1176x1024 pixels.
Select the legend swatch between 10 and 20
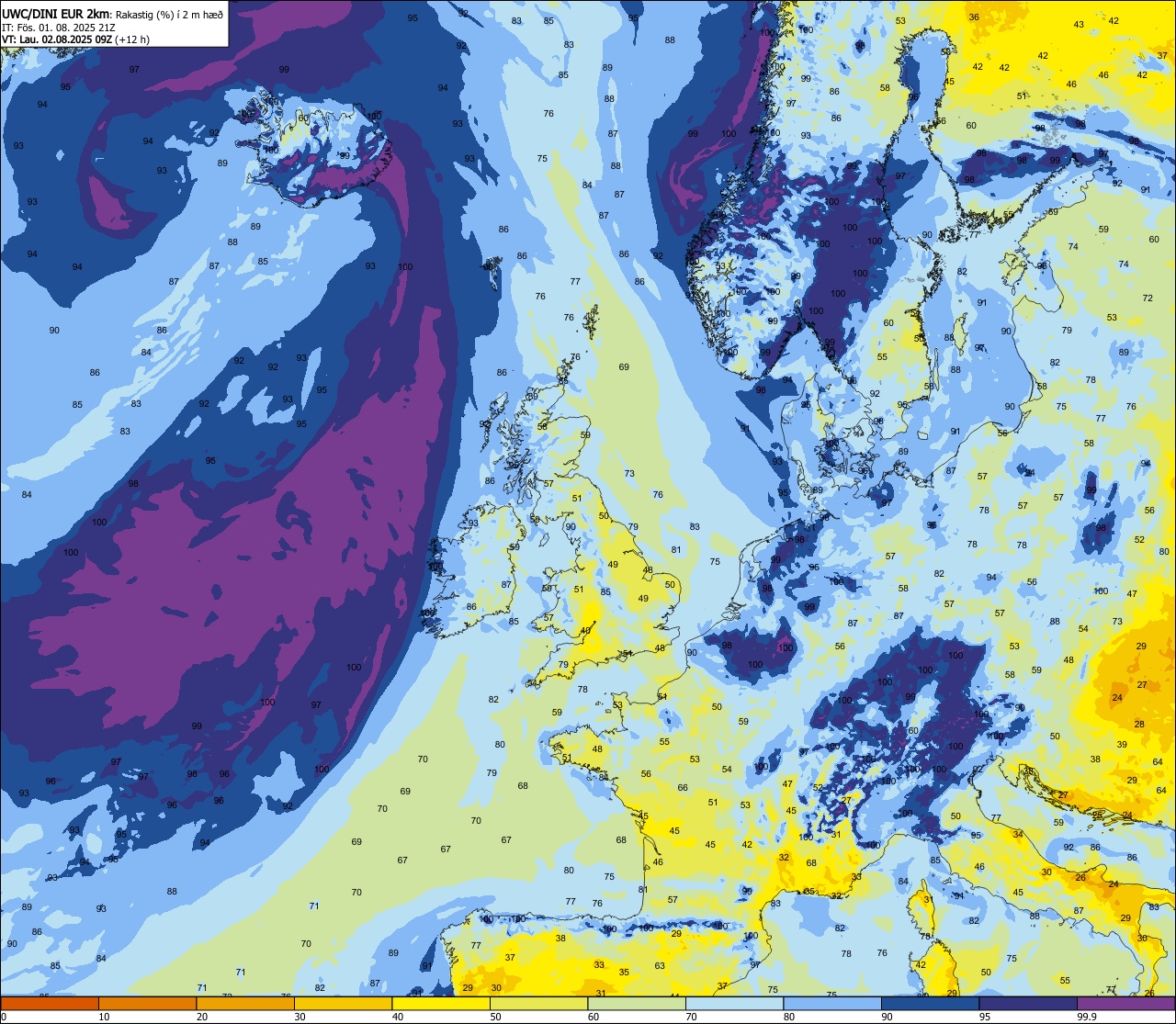(x=147, y=1003)
